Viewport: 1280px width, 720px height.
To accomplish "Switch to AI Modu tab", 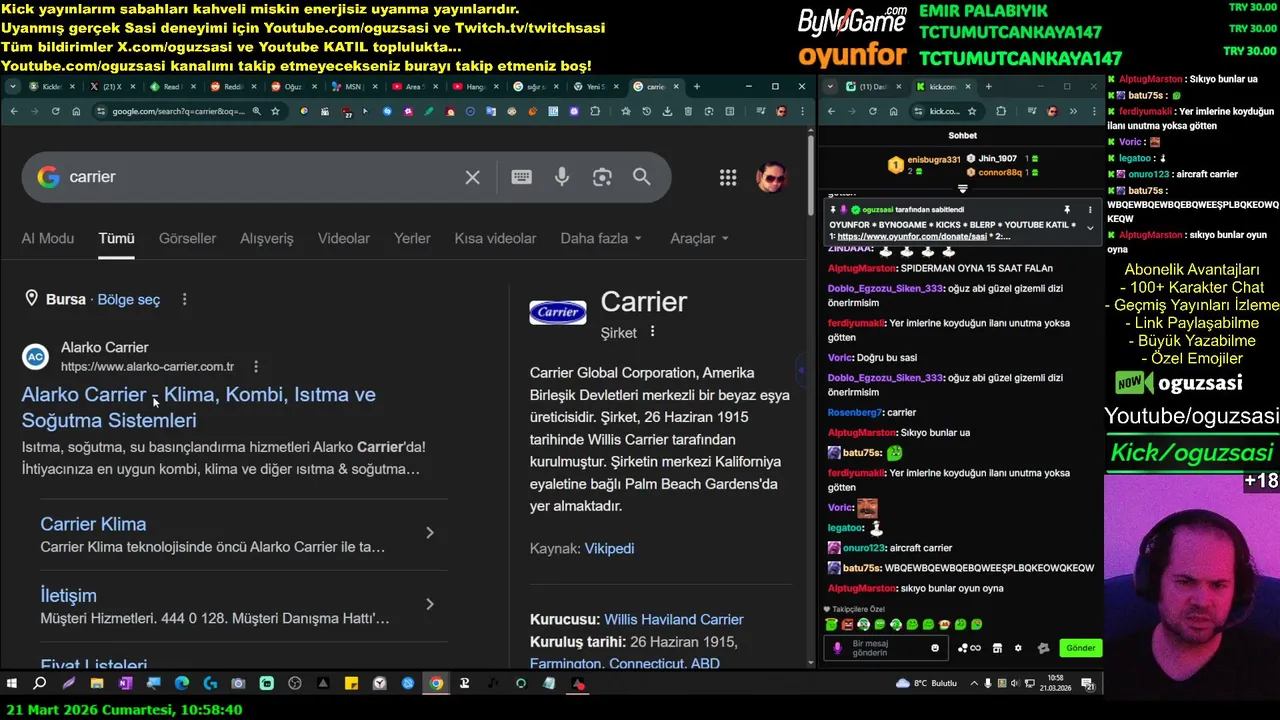I will coord(48,238).
